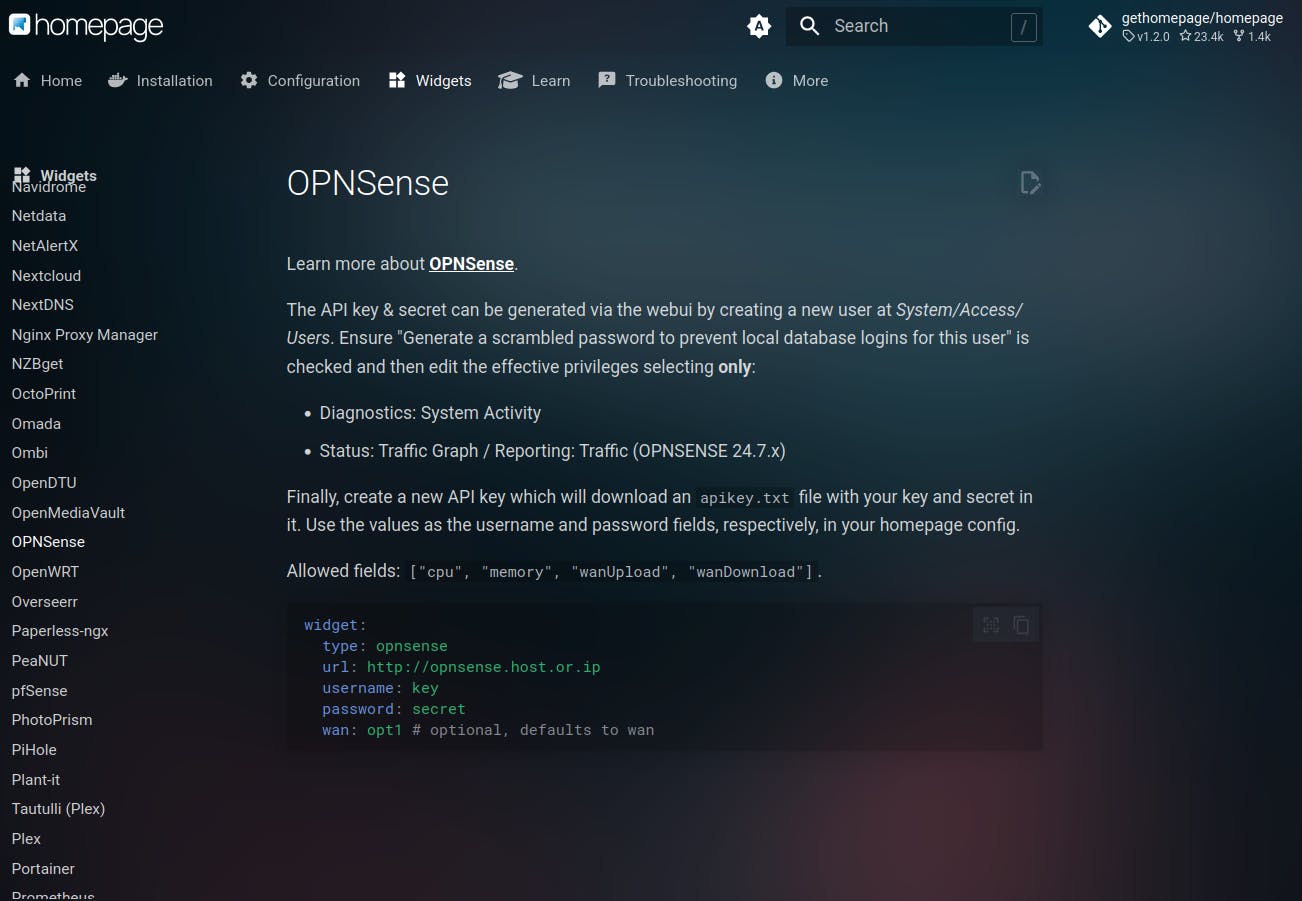Toggle the color theme switcher icon
Screen dimensions: 1302x901
pyautogui.click(x=759, y=27)
